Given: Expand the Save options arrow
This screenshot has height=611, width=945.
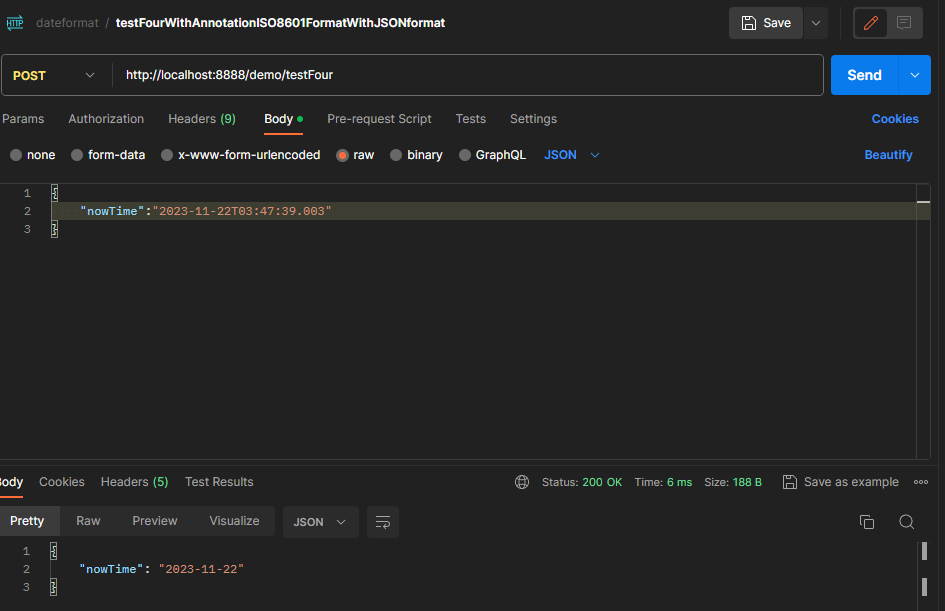Looking at the screenshot, I should click(x=817, y=23).
